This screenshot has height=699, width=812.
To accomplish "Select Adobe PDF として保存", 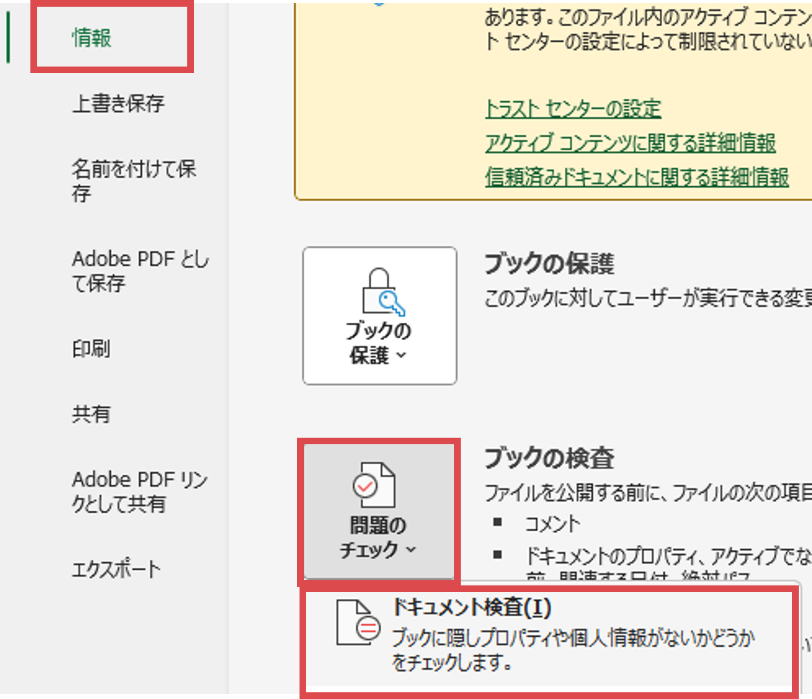I will pyautogui.click(x=140, y=270).
